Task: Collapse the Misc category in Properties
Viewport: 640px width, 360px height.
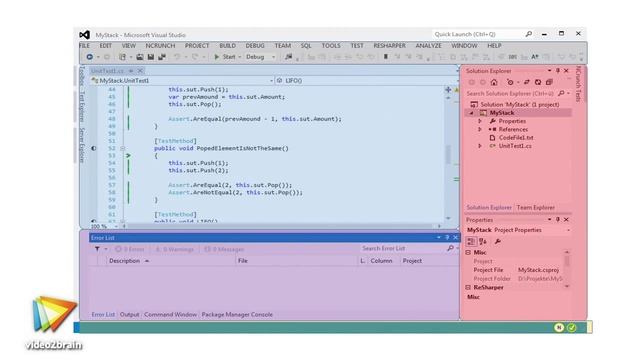Action: (468, 253)
